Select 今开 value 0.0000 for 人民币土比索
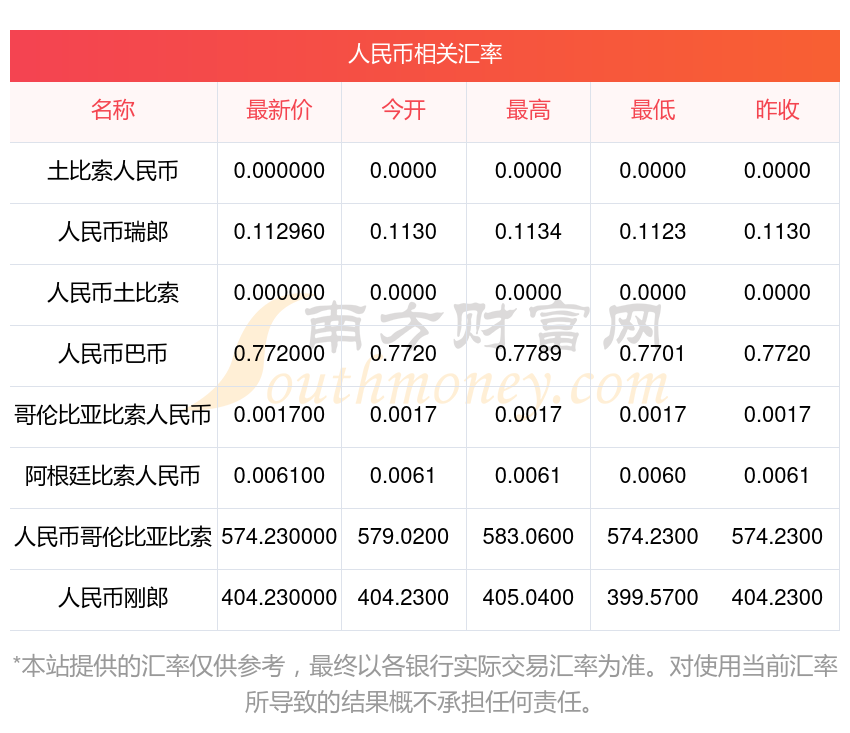The width and height of the screenshot is (850, 733). point(403,293)
